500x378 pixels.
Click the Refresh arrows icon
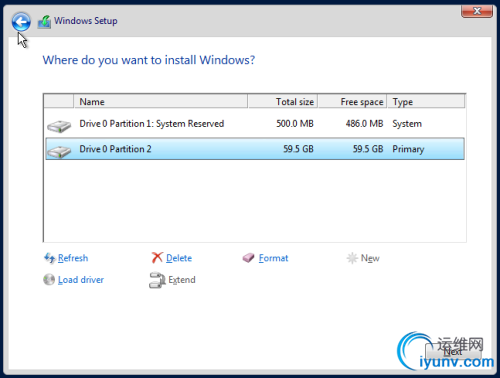[50, 258]
